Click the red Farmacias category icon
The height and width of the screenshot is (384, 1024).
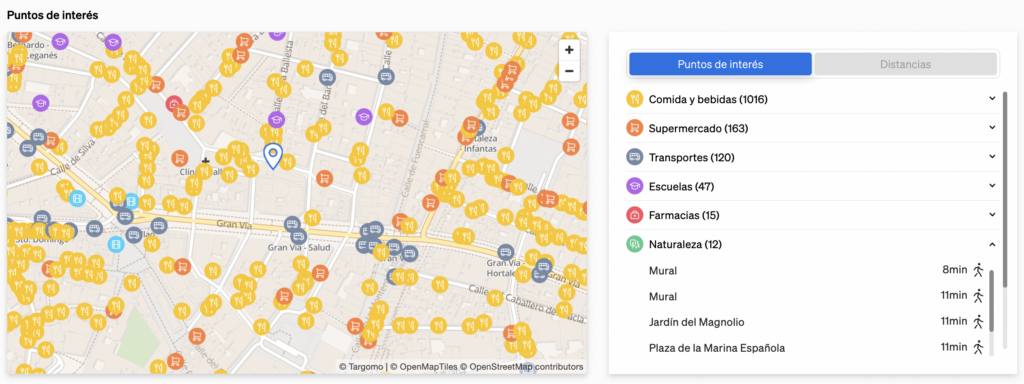click(x=635, y=215)
